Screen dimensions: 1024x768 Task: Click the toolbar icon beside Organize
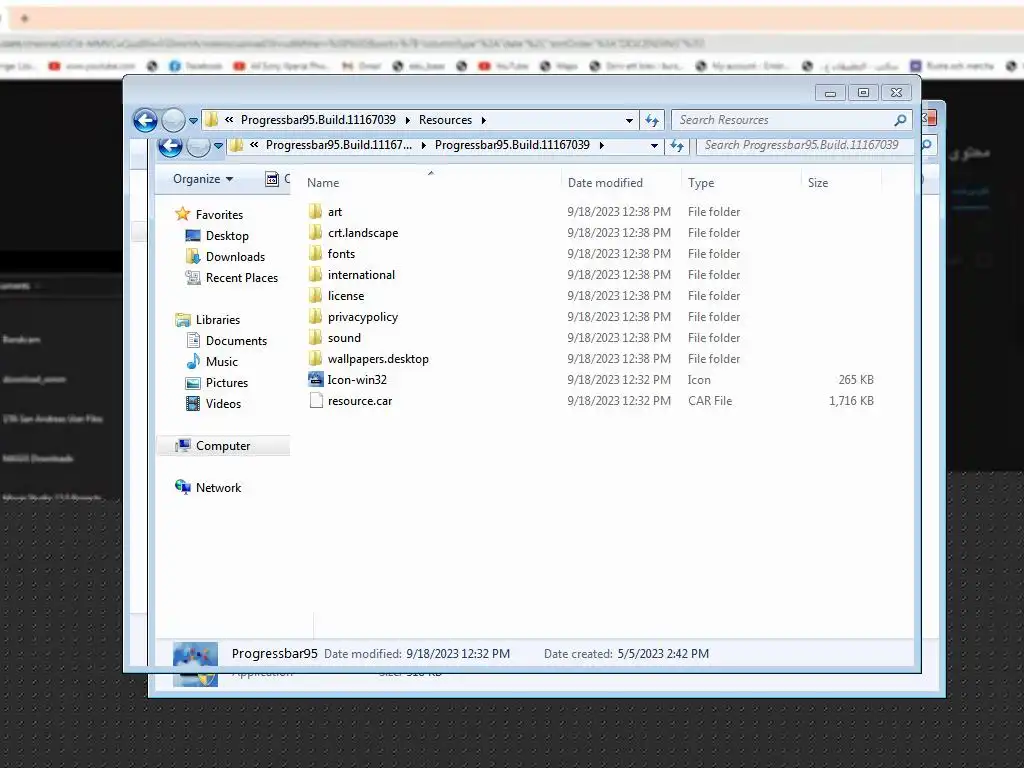pyautogui.click(x=272, y=179)
